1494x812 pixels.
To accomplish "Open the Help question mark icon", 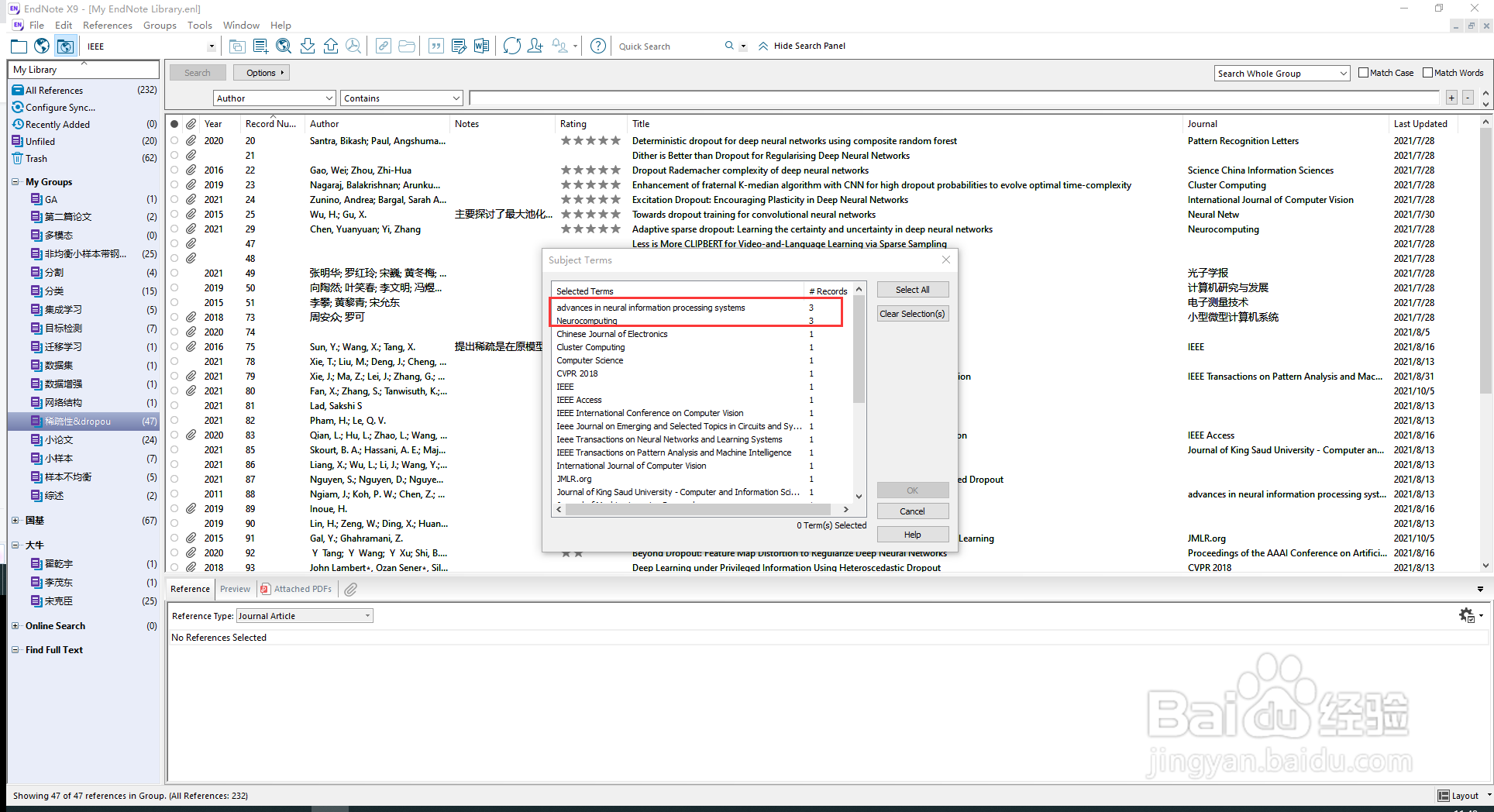I will 598,46.
